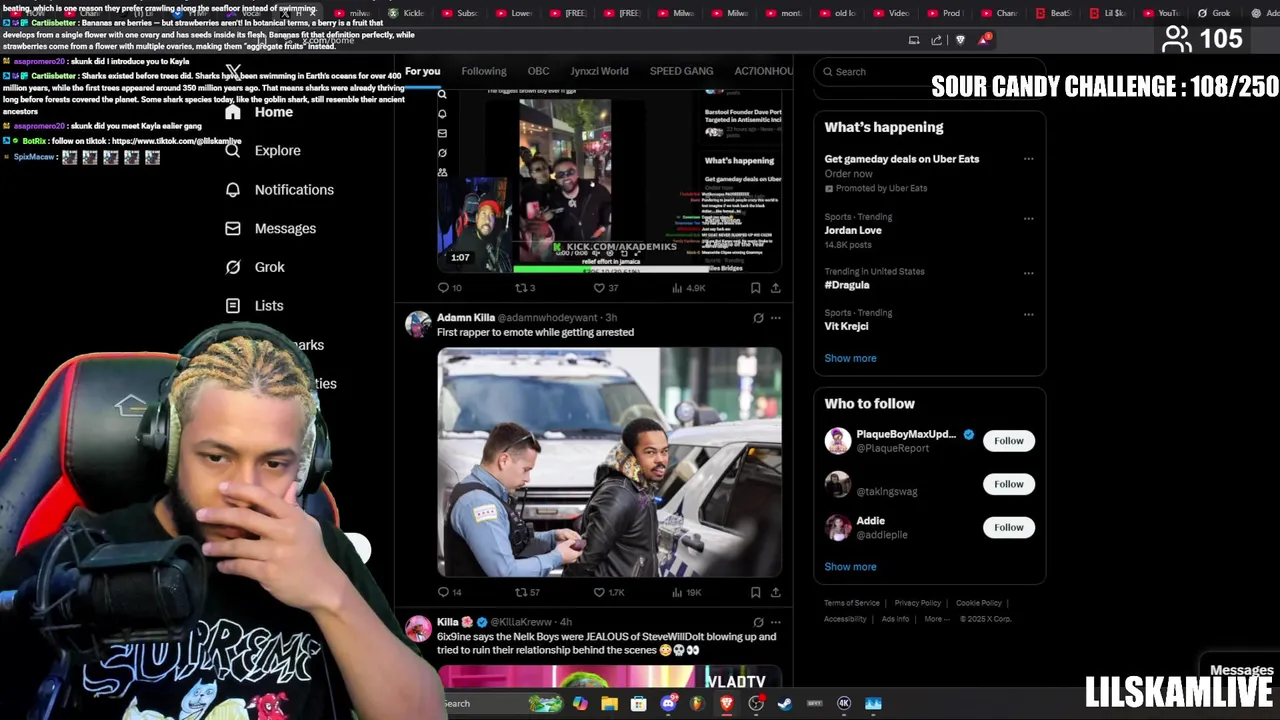Image resolution: width=1280 pixels, height=720 pixels.
Task: Open File Explorer from the taskbar
Action: pos(609,703)
